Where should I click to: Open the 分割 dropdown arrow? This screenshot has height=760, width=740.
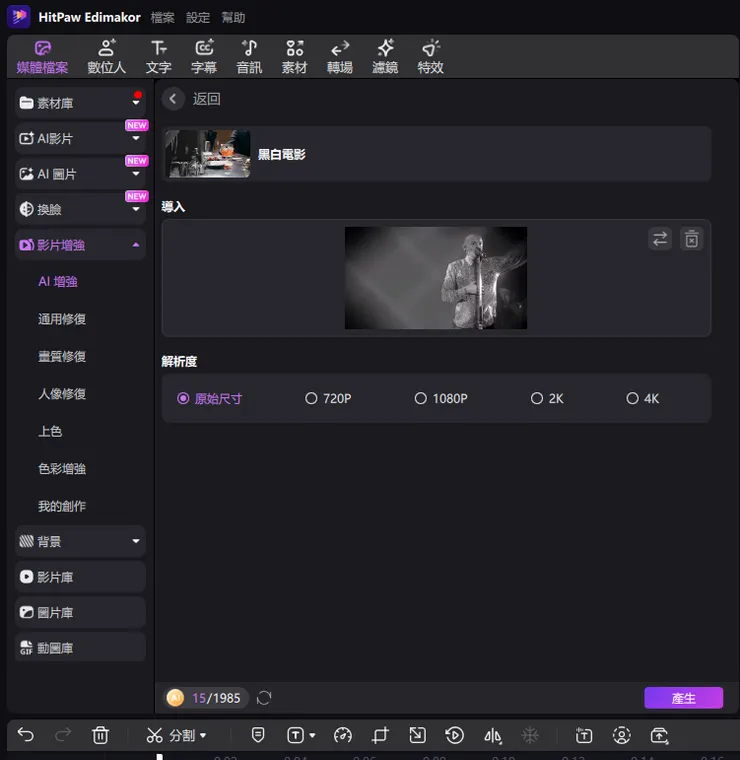coord(203,735)
